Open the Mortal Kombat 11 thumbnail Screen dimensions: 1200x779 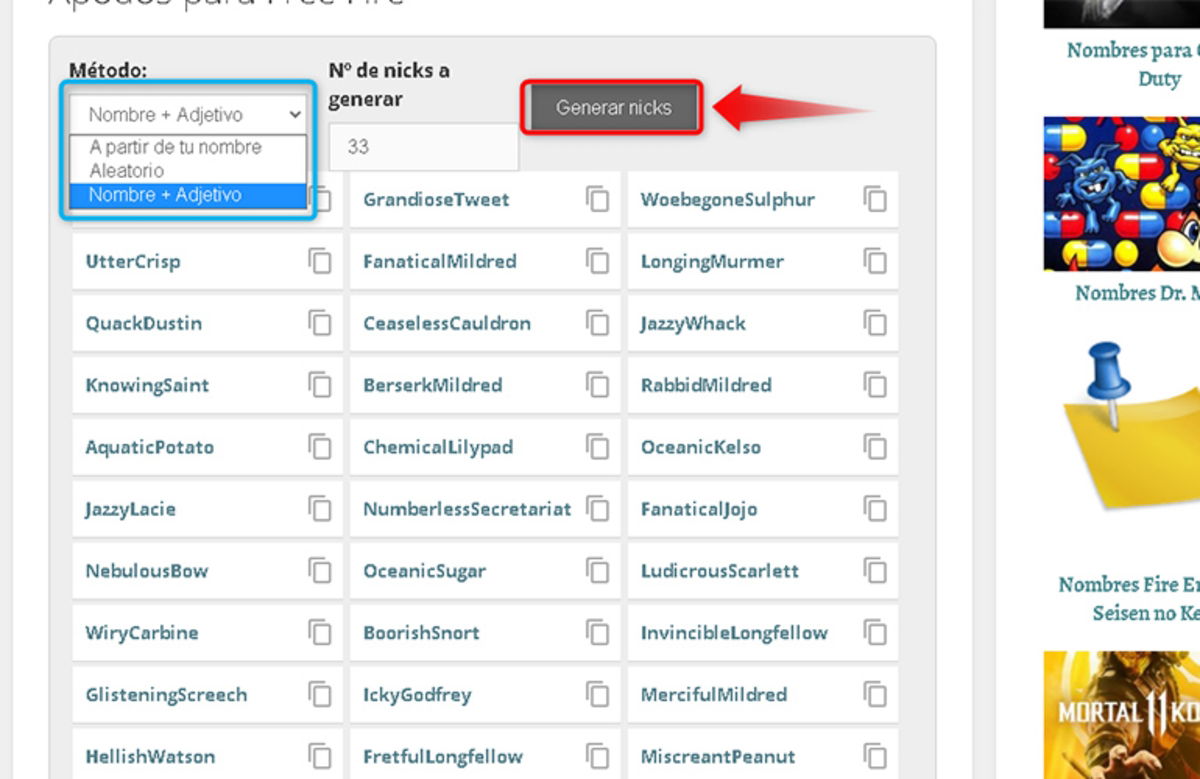pos(1122,714)
